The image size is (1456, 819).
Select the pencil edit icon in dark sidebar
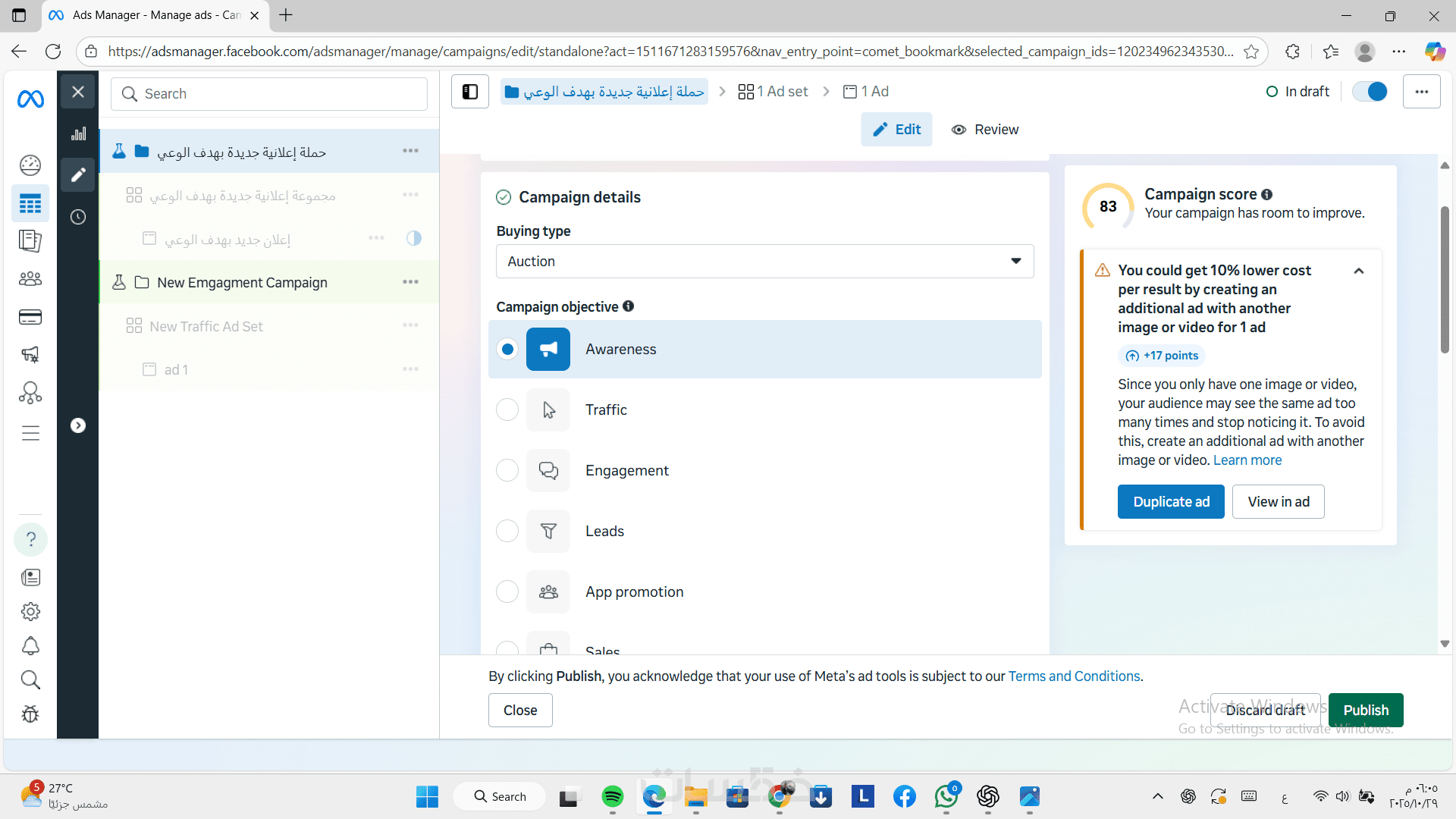click(x=78, y=175)
